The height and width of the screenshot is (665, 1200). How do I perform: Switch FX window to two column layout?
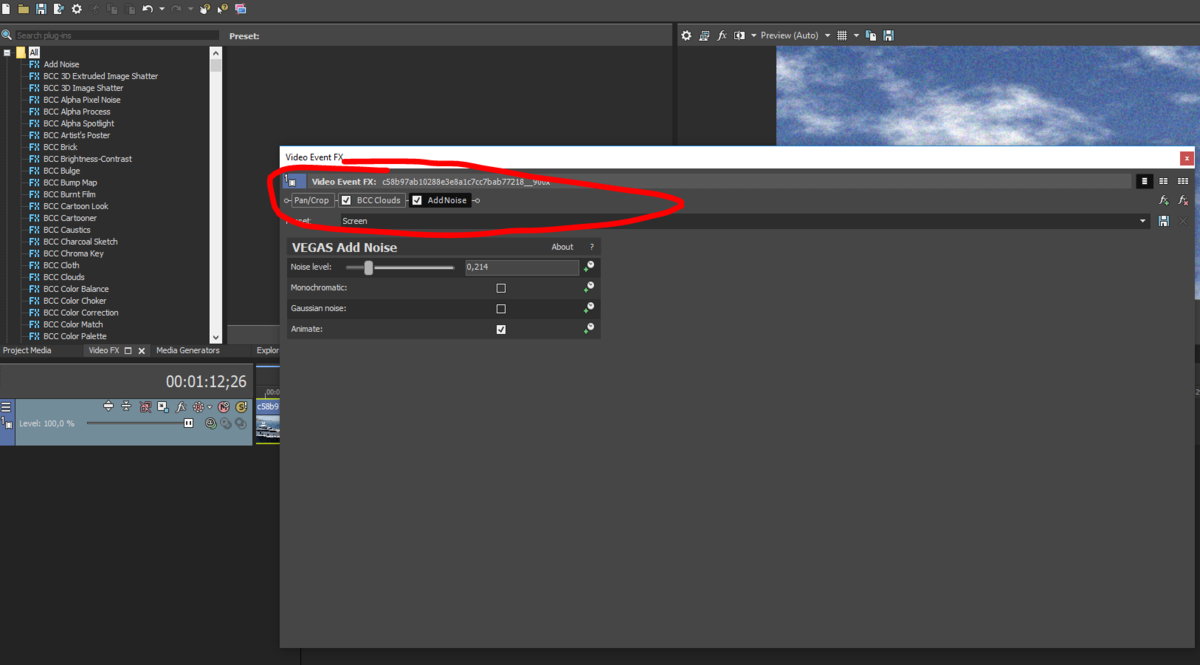(x=1164, y=181)
